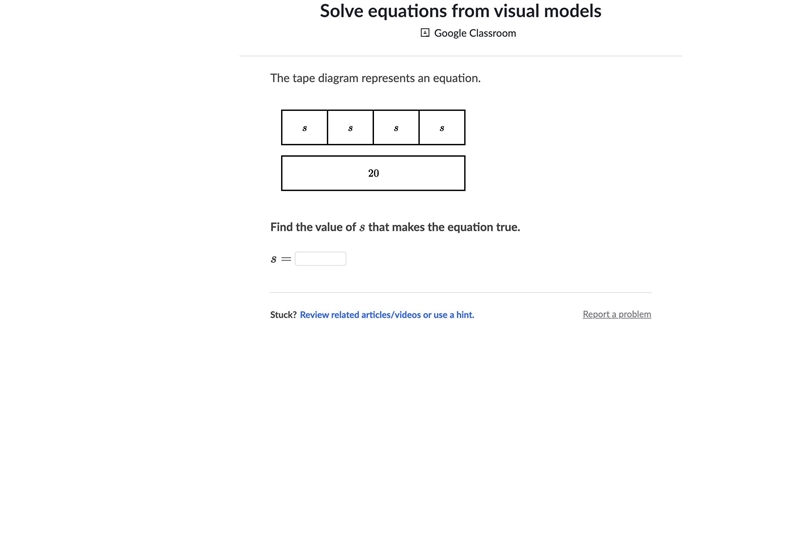Viewport: 800px width, 558px height.
Task: Click the bold Find the value of s prompt
Action: click(395, 227)
